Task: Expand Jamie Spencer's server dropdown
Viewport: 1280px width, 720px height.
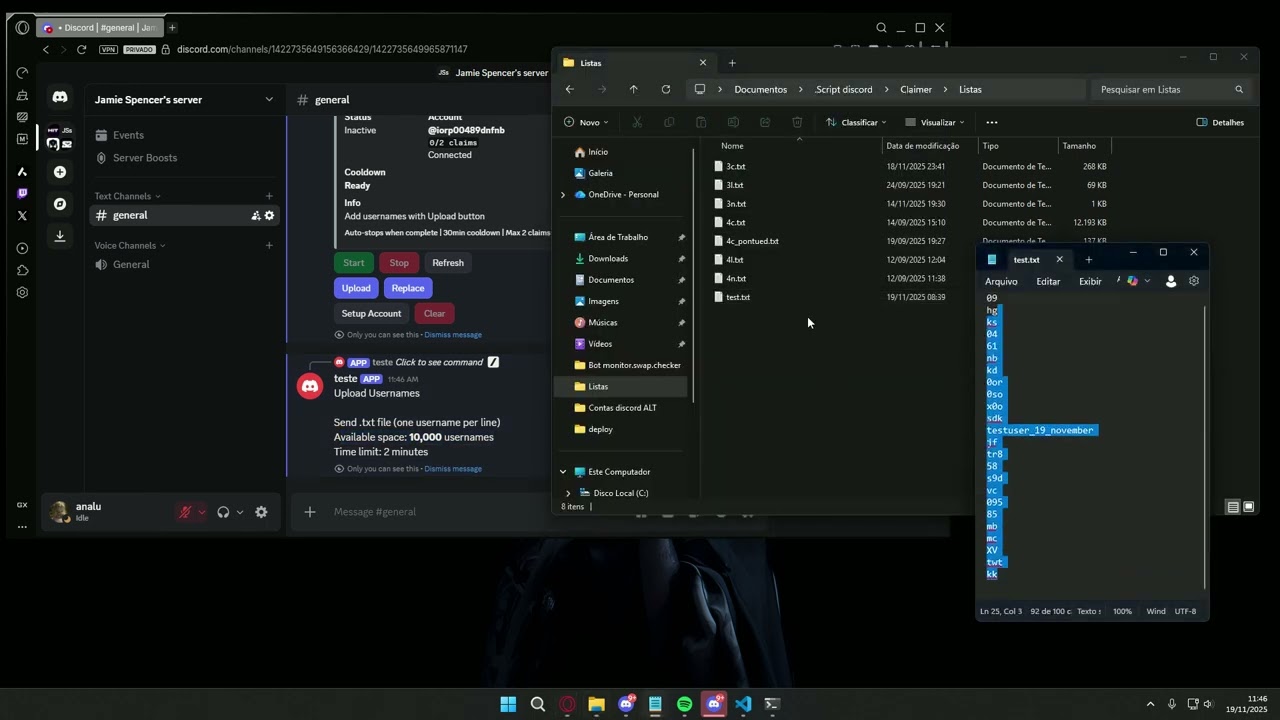Action: click(268, 99)
